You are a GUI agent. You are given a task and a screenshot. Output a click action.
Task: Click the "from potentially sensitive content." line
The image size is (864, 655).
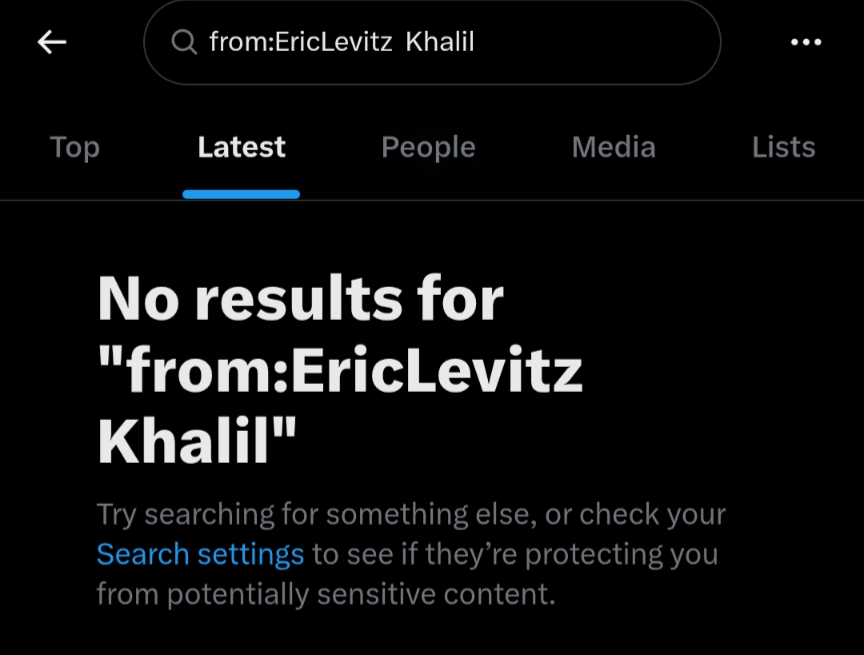325,594
